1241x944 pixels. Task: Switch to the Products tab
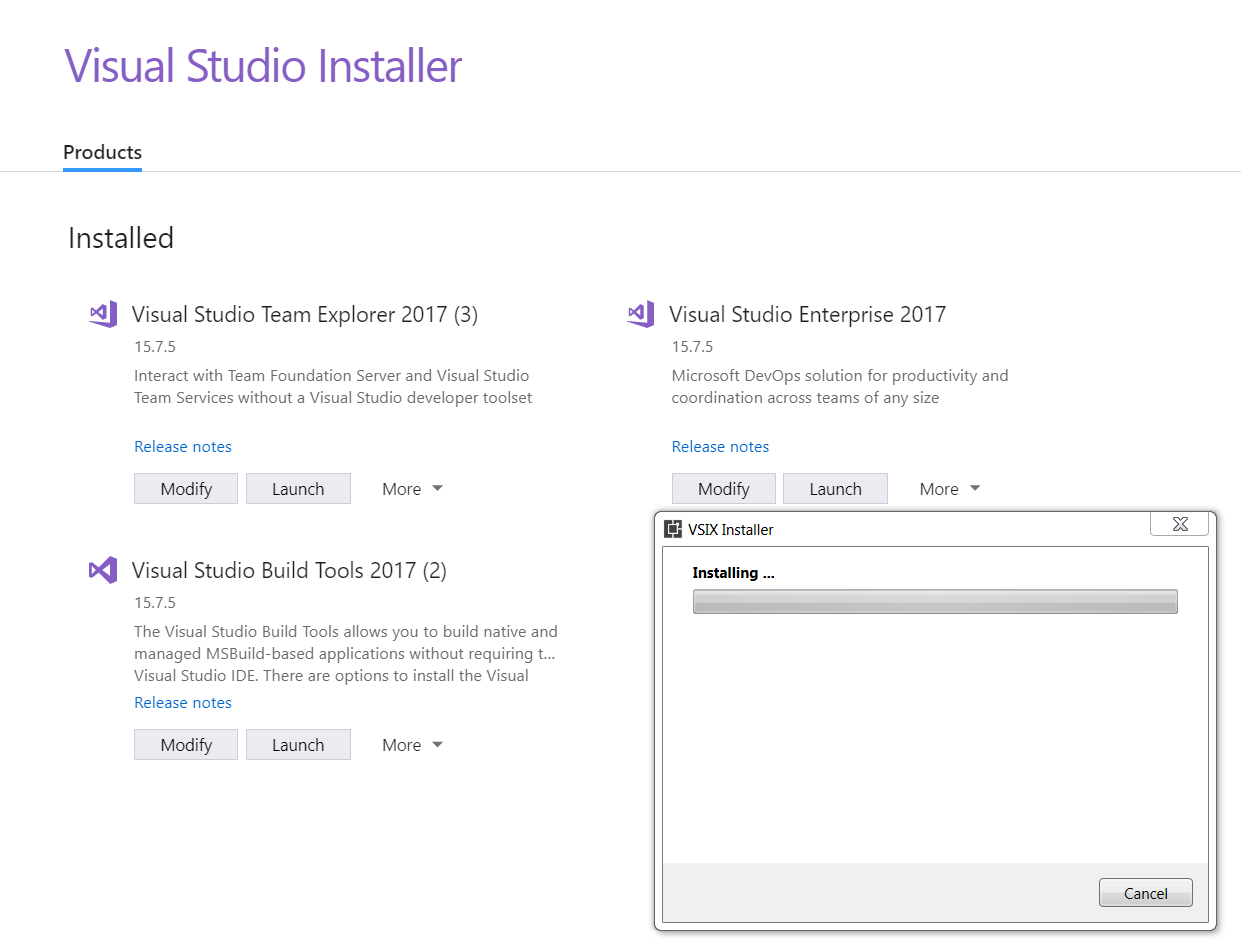click(x=102, y=152)
